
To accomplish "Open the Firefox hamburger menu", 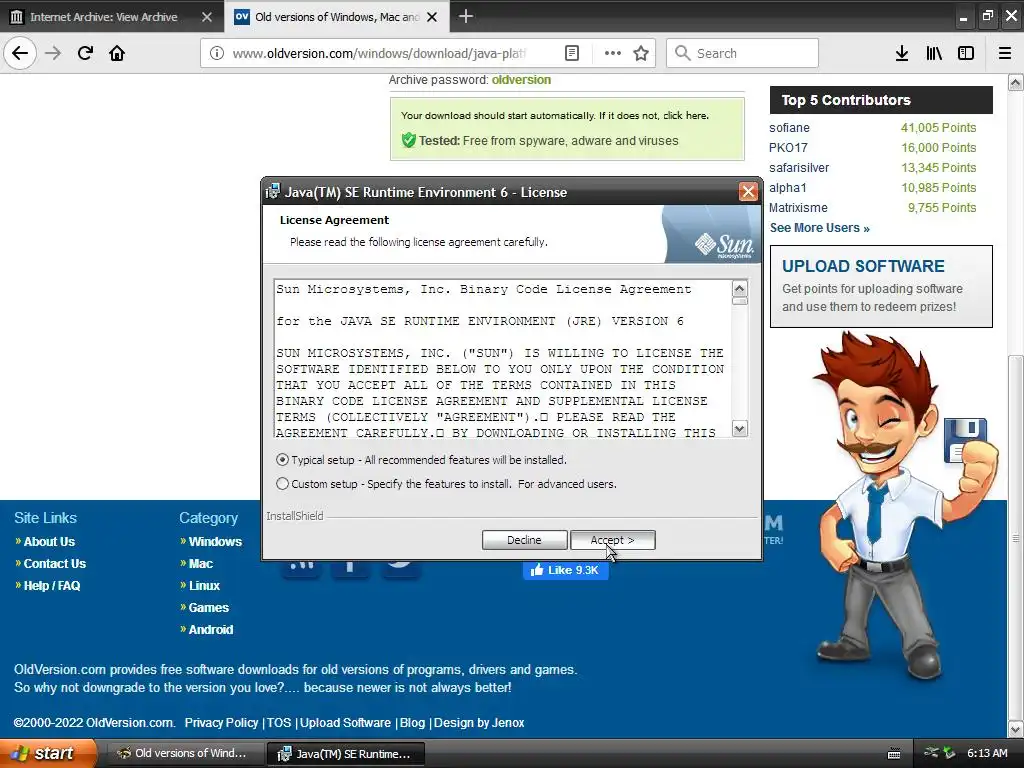I will coord(1005,54).
